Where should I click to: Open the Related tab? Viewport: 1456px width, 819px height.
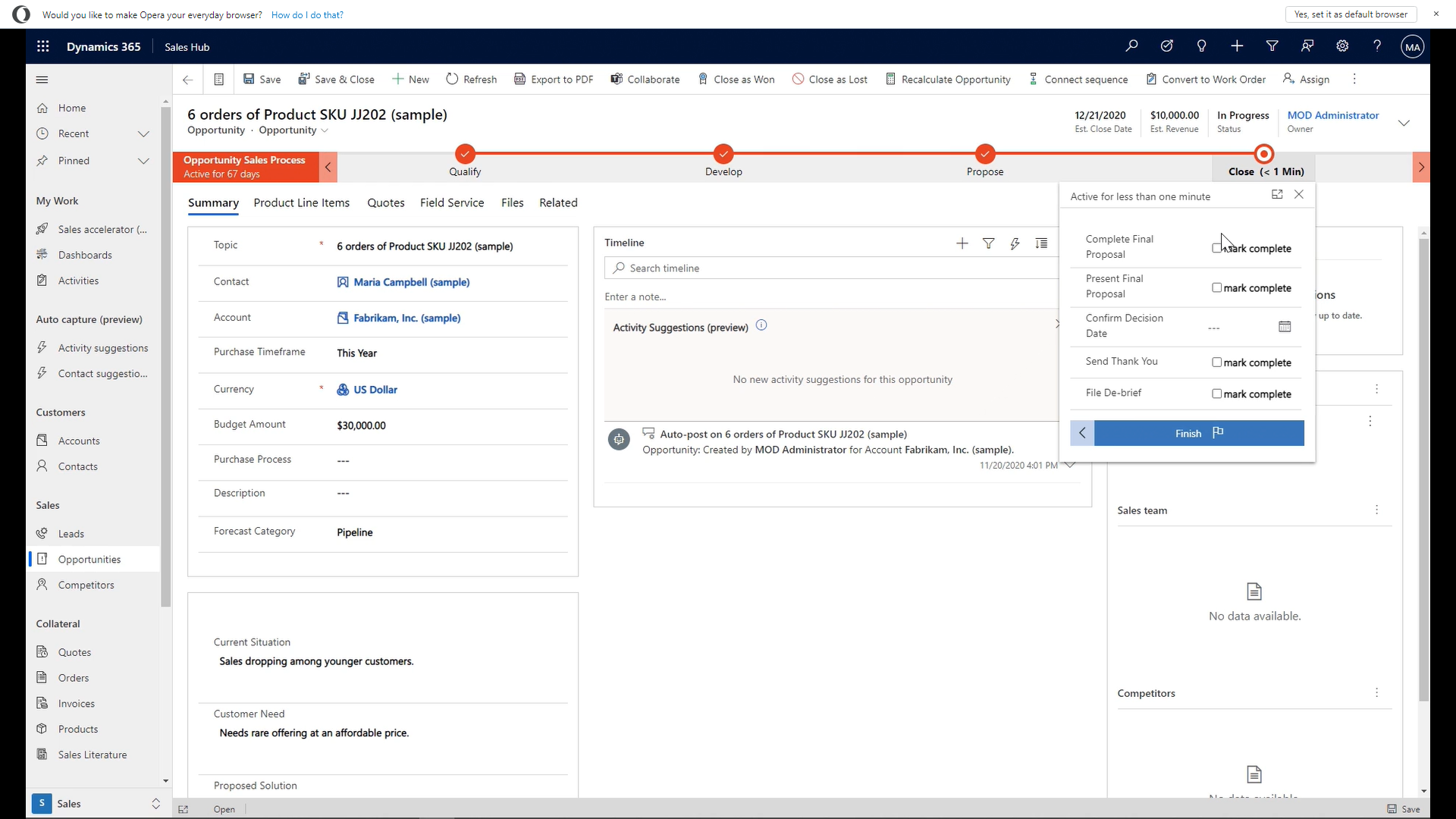(x=558, y=202)
